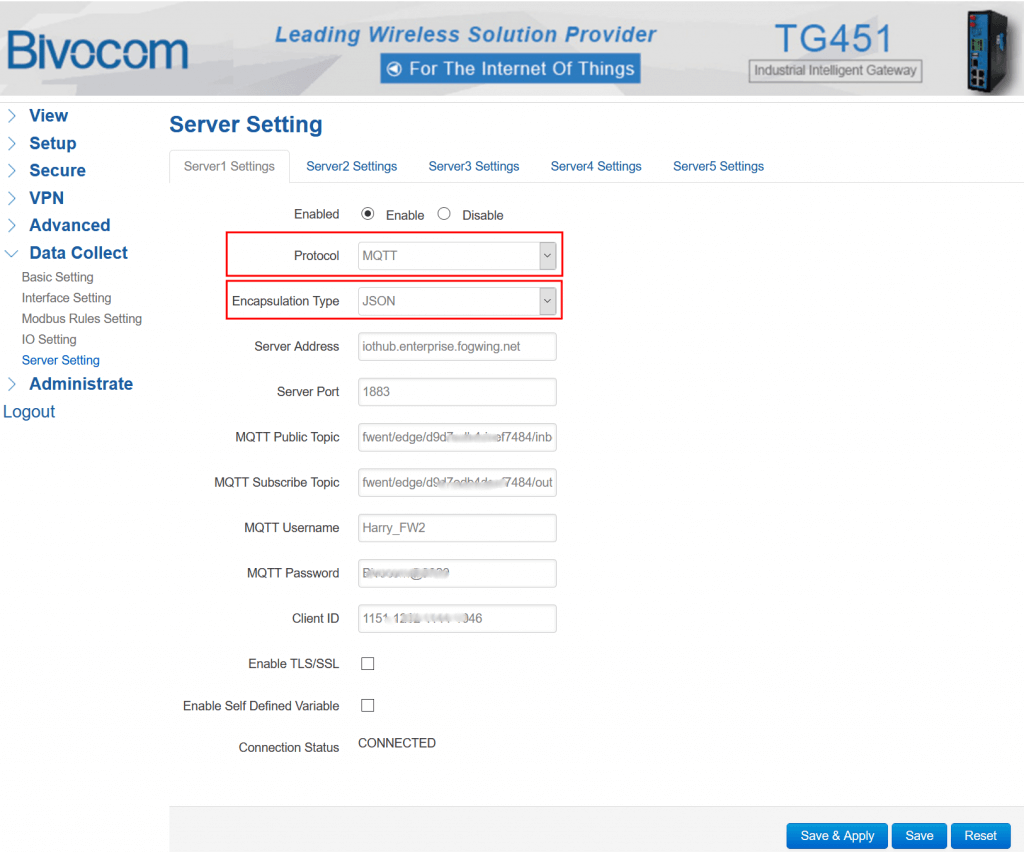1024x852 pixels.
Task: Enable TLS/SSL checkbox
Action: tap(367, 663)
